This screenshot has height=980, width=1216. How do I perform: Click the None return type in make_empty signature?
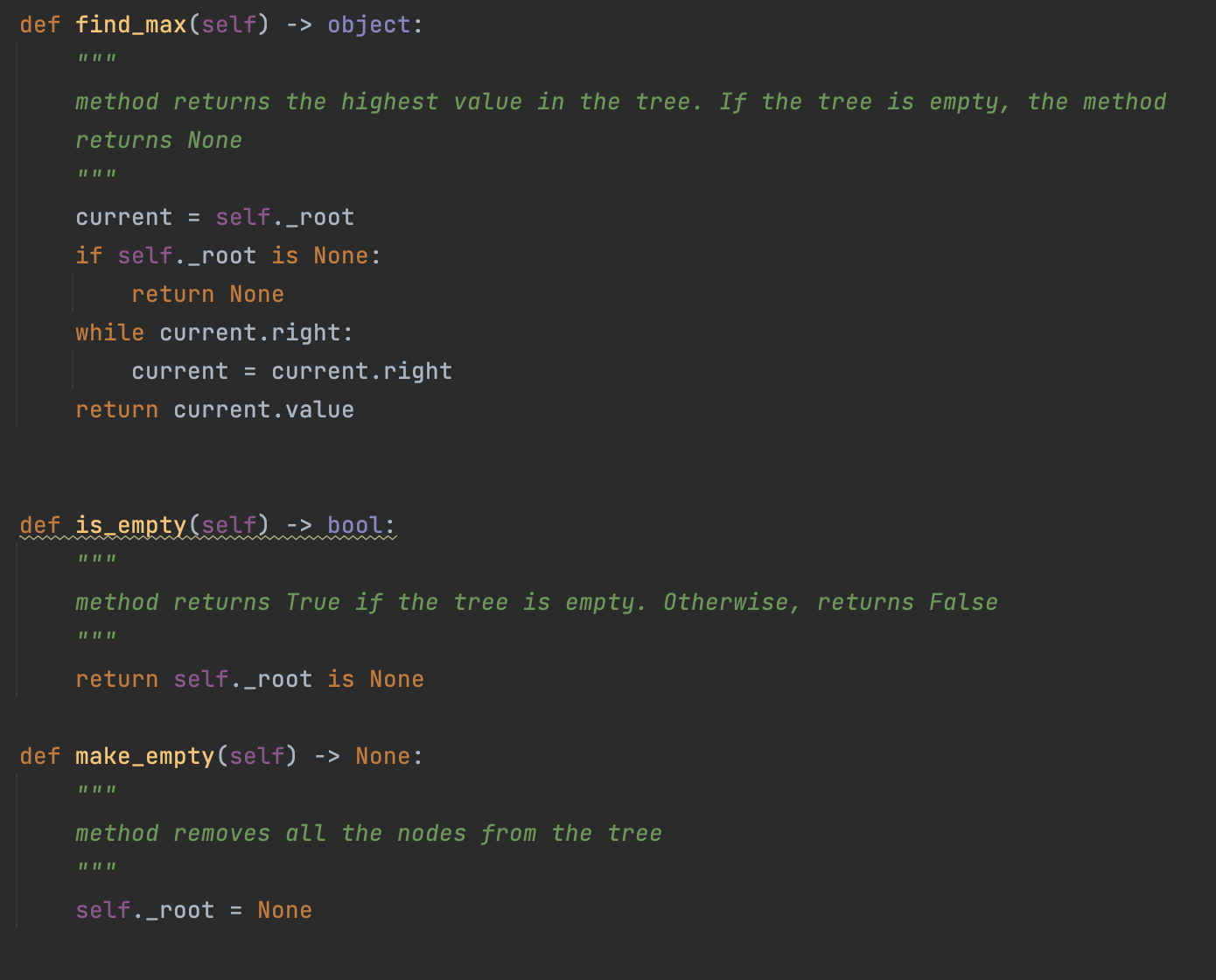[x=382, y=756]
